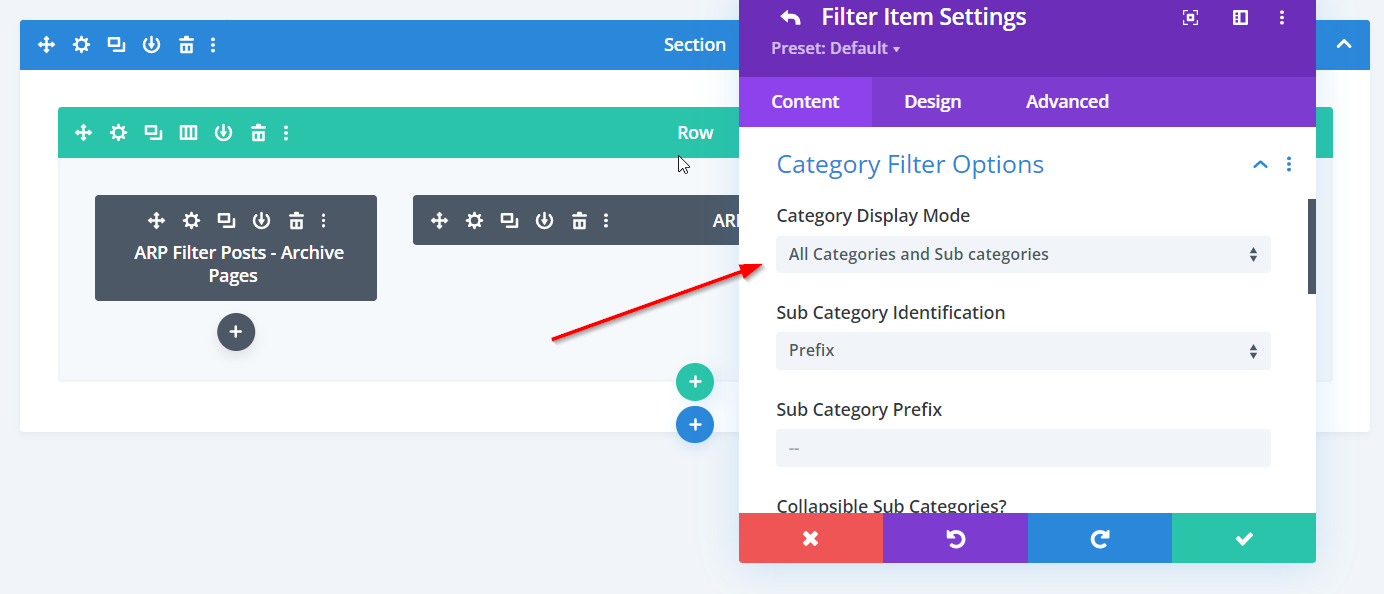The image size is (1384, 594).
Task: Toggle the settings modal expand/fullscreen icon
Action: pos(1190,18)
